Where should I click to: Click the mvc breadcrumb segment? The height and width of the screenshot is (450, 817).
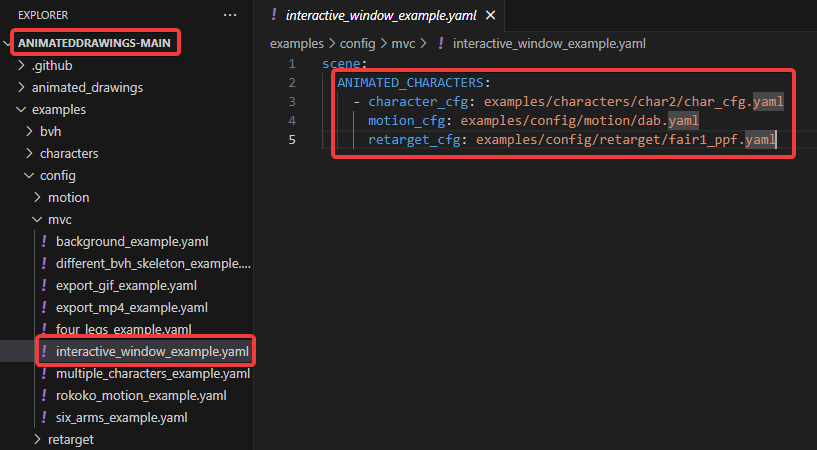click(x=403, y=43)
